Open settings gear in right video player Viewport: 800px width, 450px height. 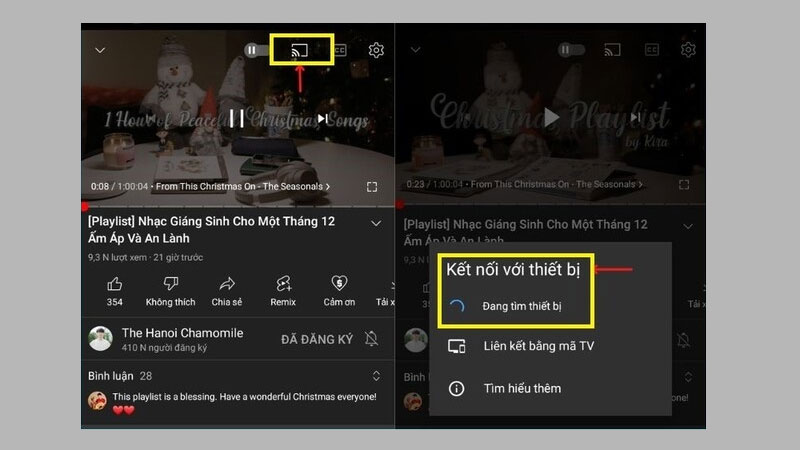[x=688, y=49]
